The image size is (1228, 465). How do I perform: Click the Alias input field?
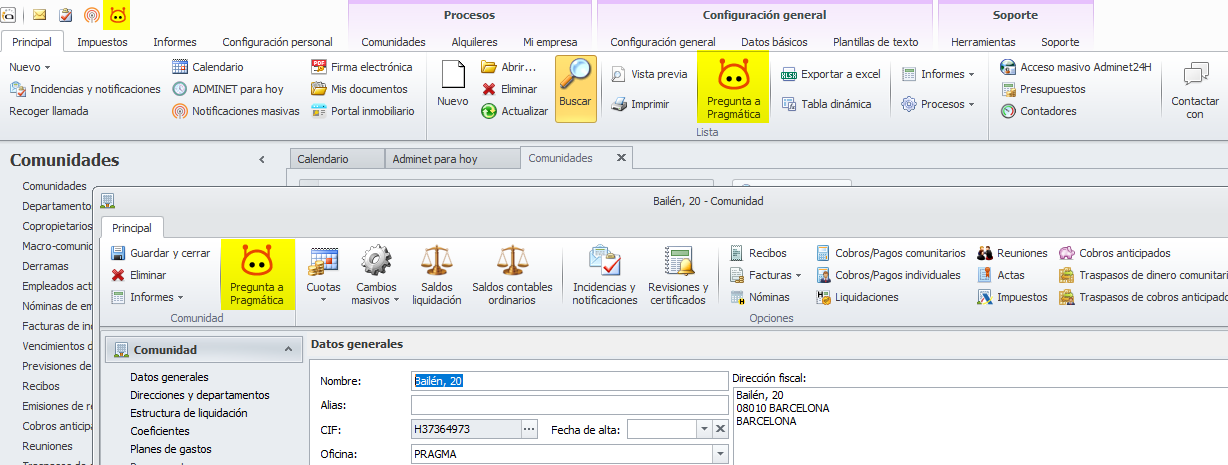568,405
